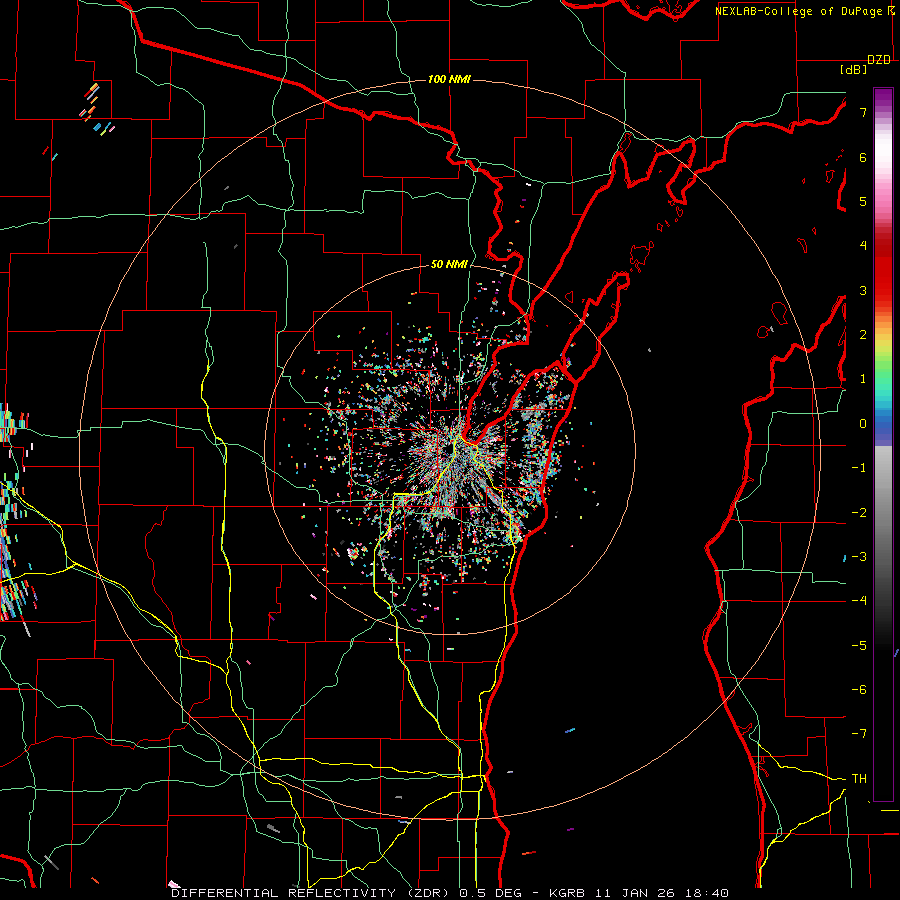
Task: Click the -1 value on the color scale
Action: (x=859, y=468)
